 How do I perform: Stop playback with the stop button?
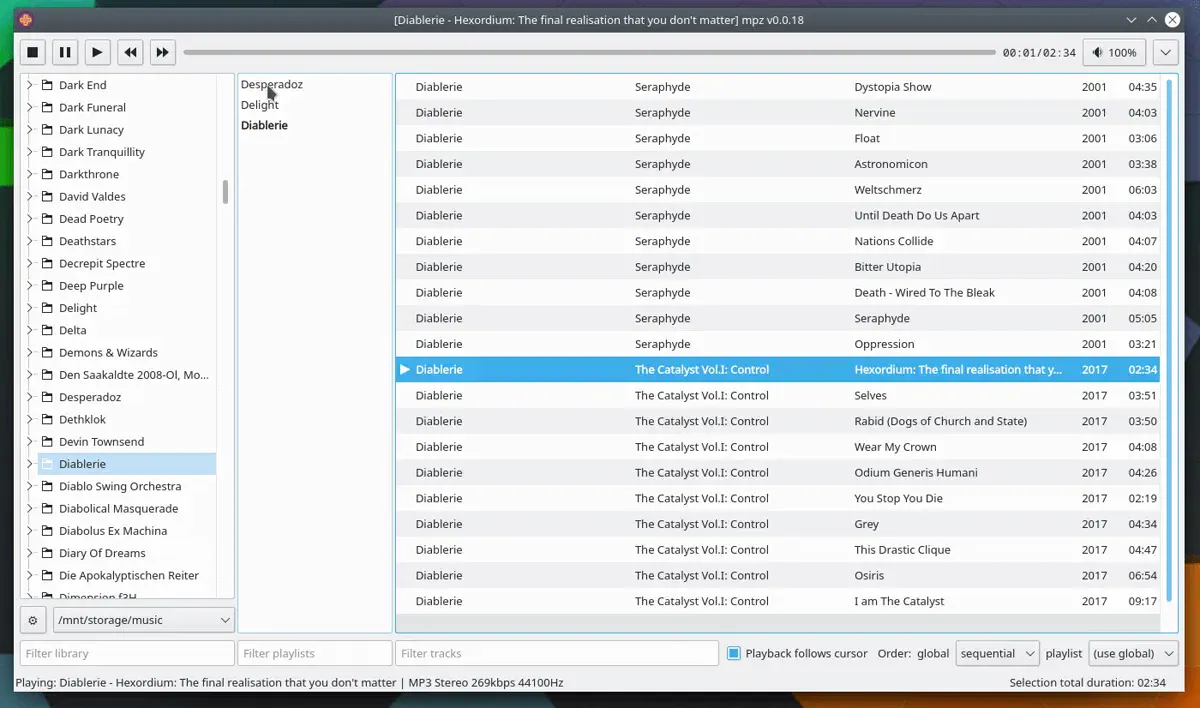pyautogui.click(x=32, y=53)
